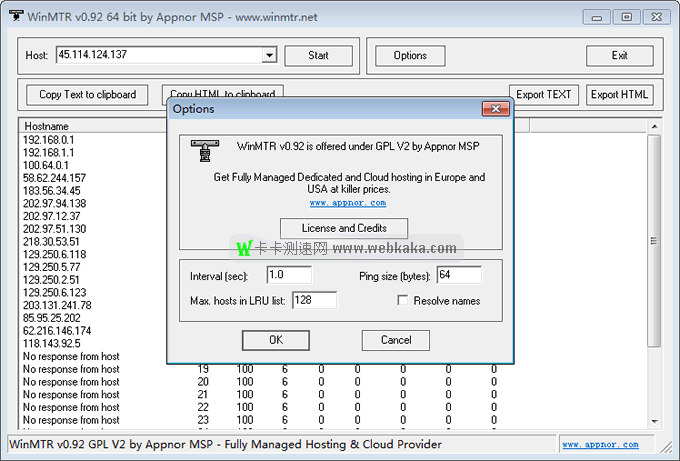The image size is (680, 461).
Task: Enable the Resolve names checkbox
Action: coord(404,301)
